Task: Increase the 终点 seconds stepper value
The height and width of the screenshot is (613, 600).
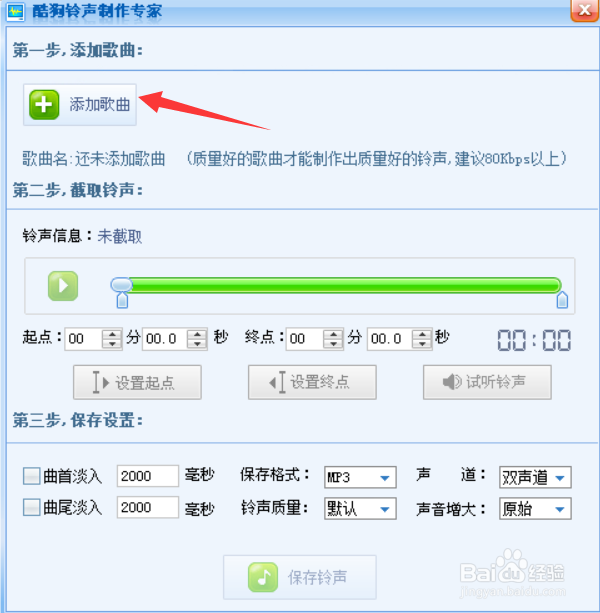Action: (422, 334)
